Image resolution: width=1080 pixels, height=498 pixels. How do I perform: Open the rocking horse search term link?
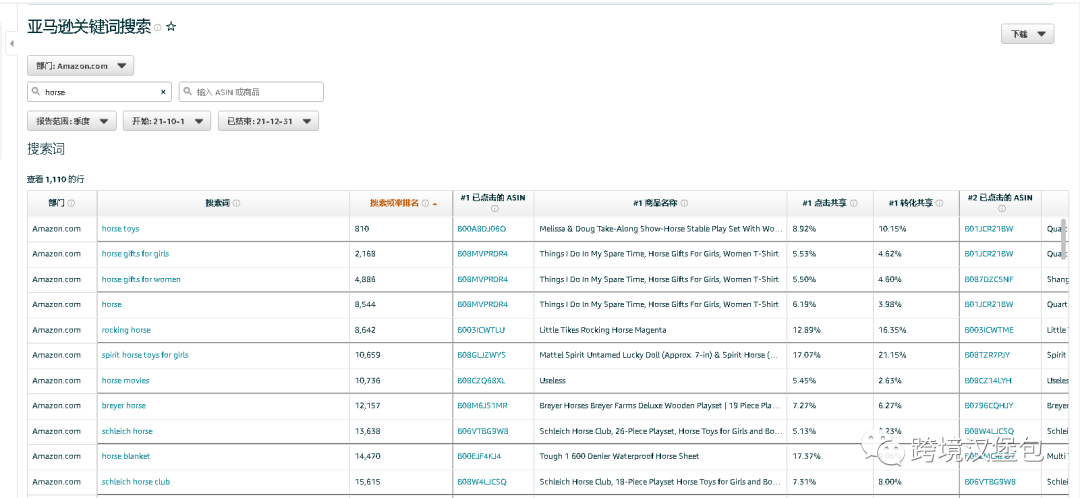[126, 330]
